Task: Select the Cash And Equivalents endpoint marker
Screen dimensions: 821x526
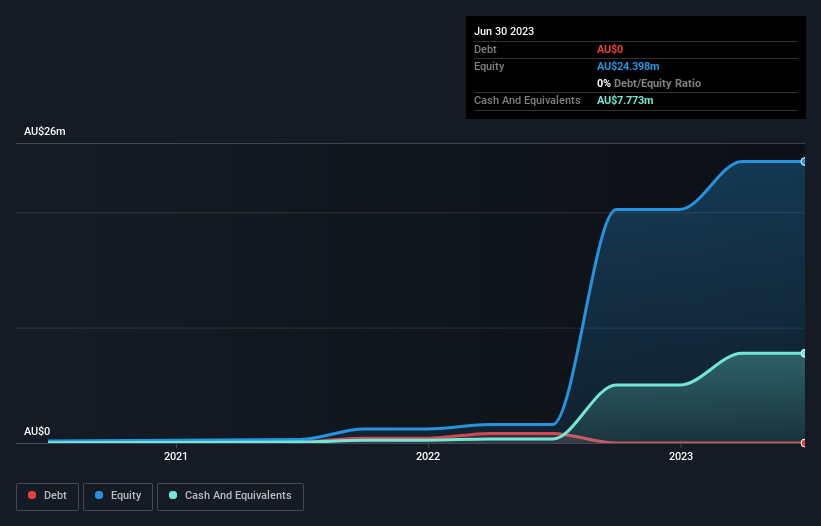Action: click(x=803, y=353)
